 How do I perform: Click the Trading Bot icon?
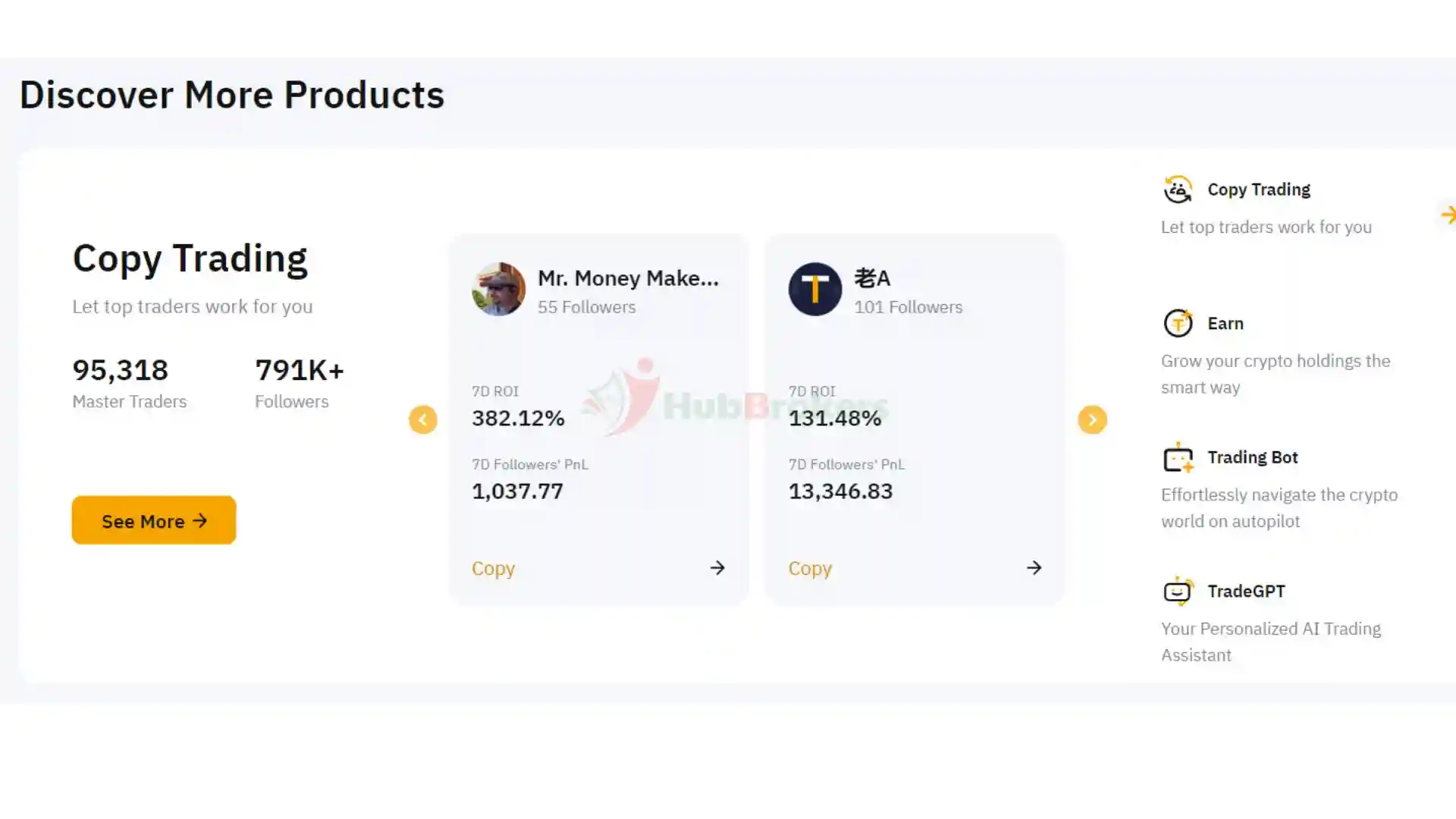[1178, 458]
